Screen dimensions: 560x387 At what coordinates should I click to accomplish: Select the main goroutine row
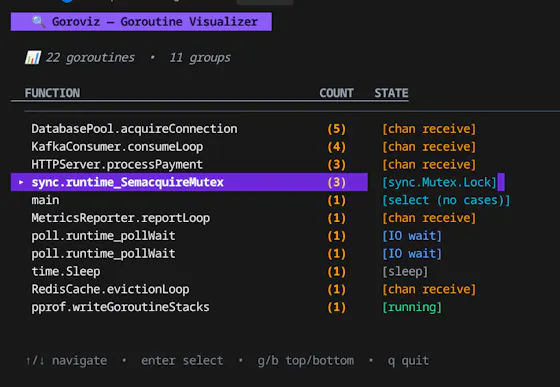point(270,200)
